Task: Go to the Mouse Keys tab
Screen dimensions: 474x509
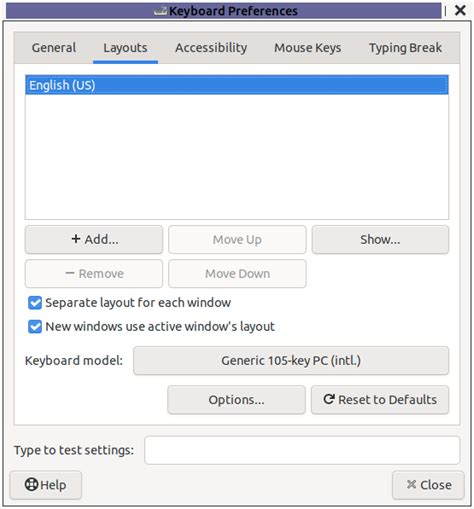Action: 308,48
